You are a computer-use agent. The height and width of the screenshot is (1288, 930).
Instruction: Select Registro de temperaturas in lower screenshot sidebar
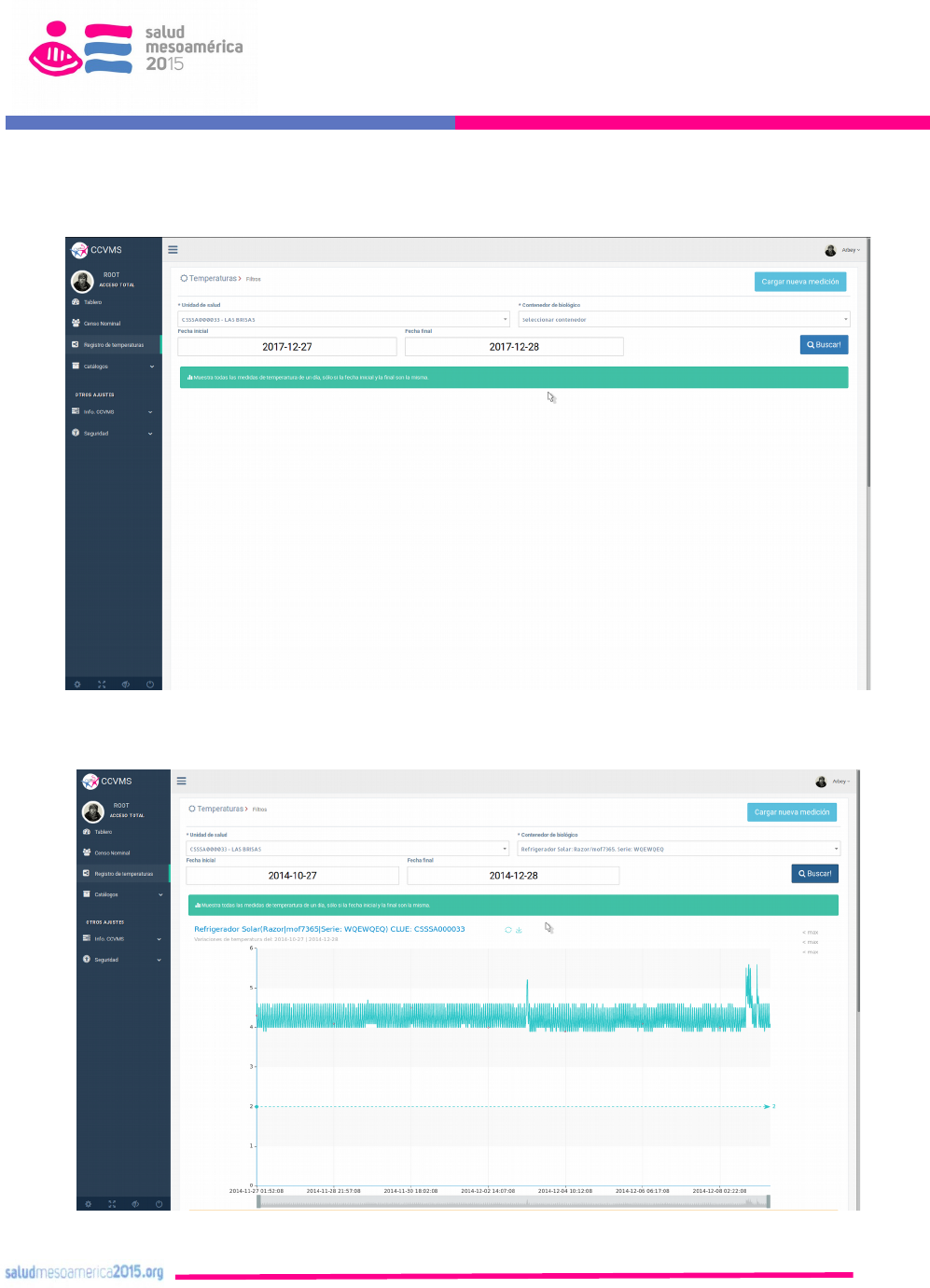[124, 874]
